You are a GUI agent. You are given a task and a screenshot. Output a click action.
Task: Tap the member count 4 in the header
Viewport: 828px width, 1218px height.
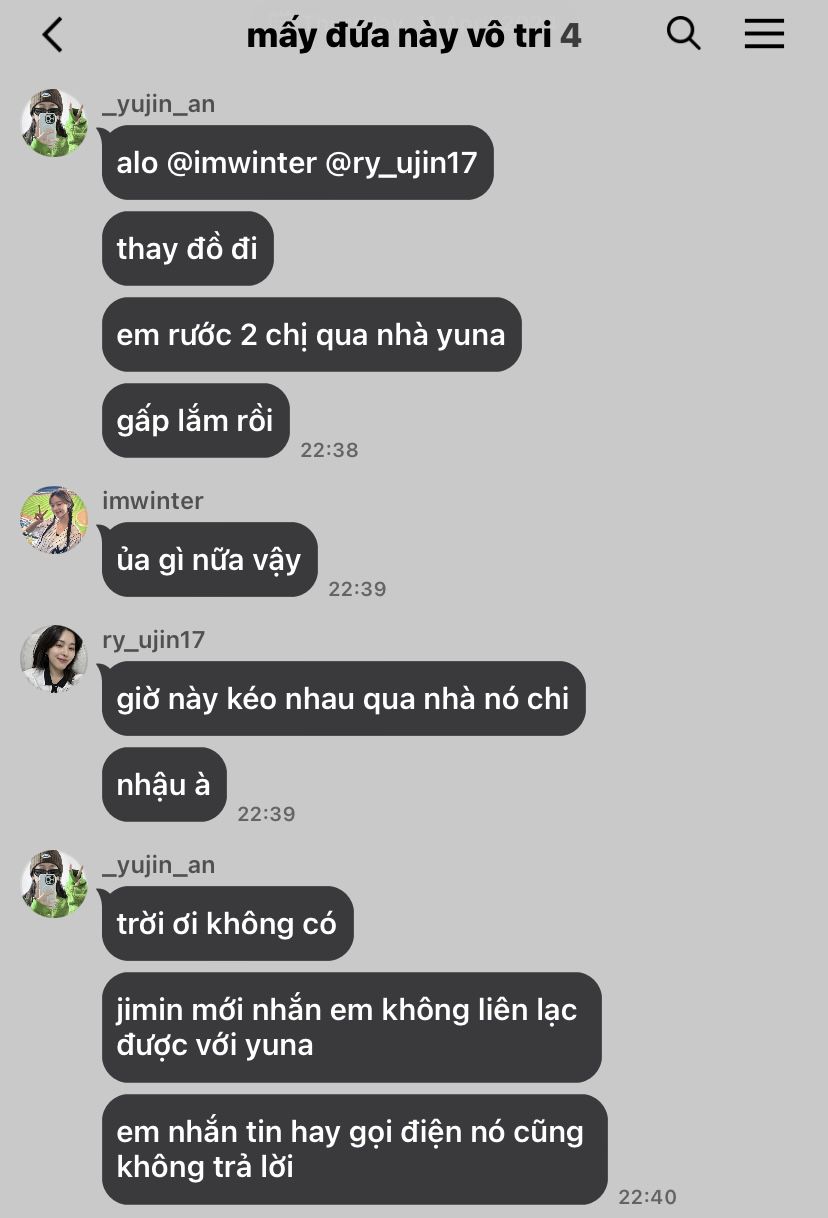(570, 36)
